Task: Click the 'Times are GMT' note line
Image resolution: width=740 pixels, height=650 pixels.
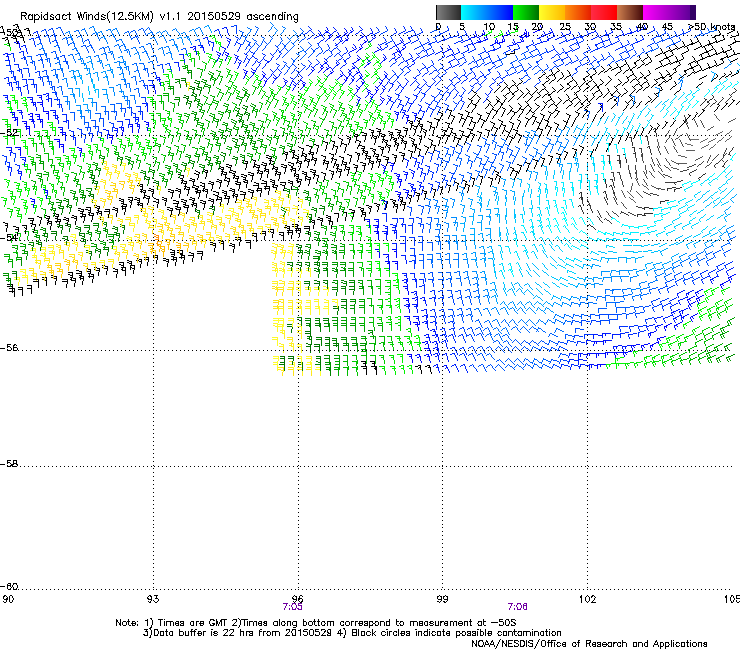Action: pyautogui.click(x=316, y=623)
